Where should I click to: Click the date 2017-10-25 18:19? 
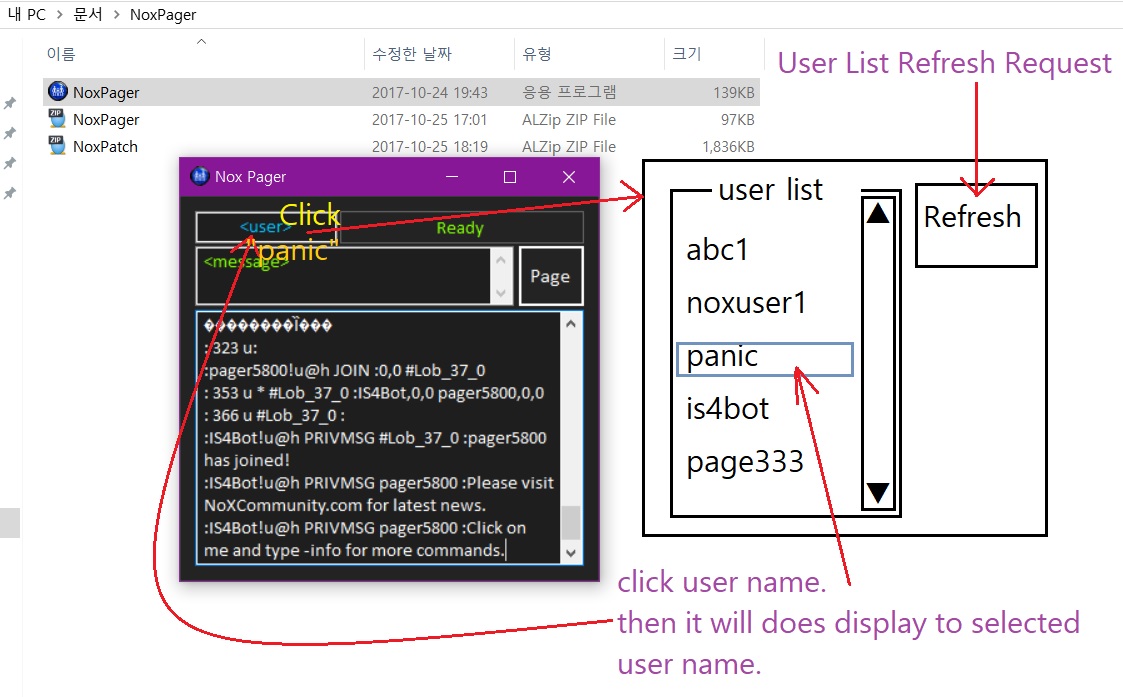coord(429,146)
